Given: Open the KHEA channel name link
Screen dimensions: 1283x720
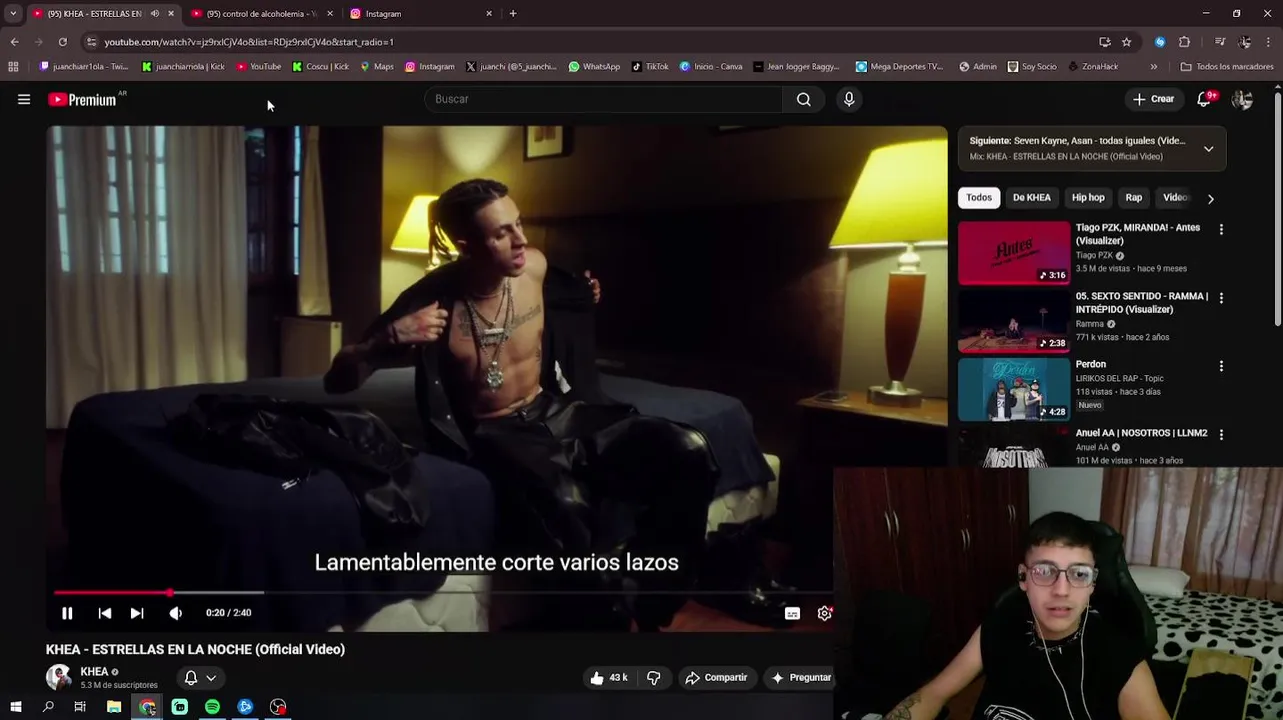Looking at the screenshot, I should click(94, 672).
